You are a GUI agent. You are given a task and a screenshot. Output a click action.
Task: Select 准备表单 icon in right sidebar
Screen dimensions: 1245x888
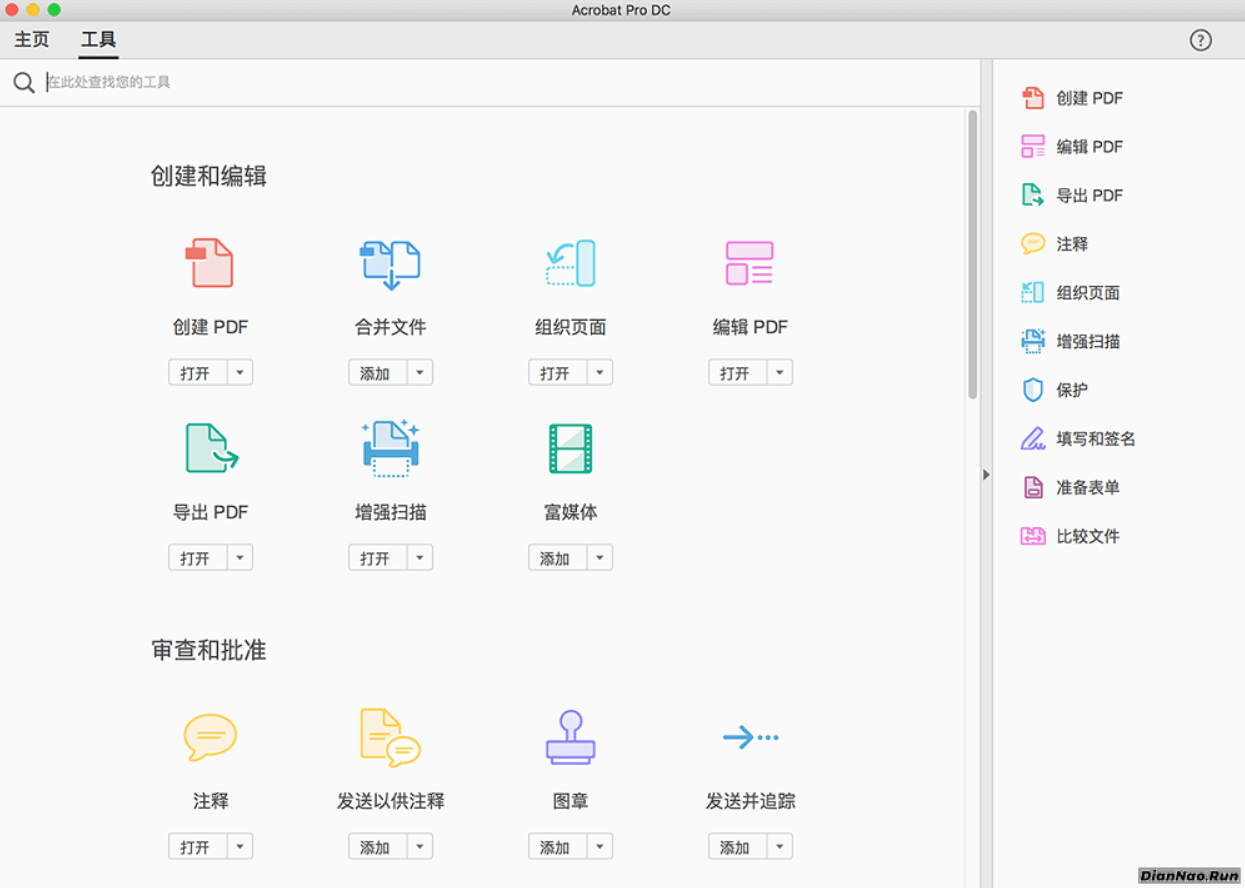1033,487
